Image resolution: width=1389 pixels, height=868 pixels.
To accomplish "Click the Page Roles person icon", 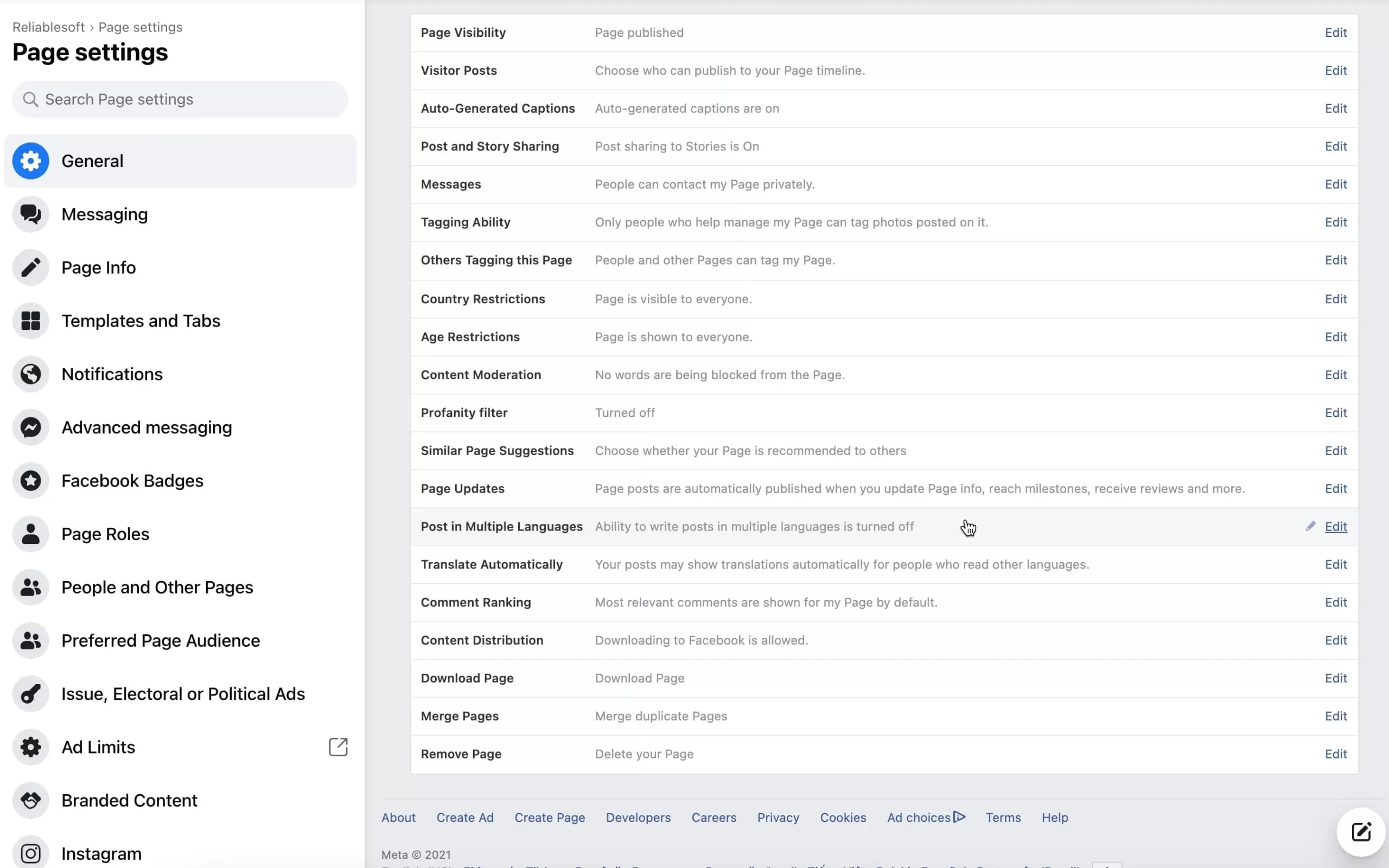I will [30, 534].
